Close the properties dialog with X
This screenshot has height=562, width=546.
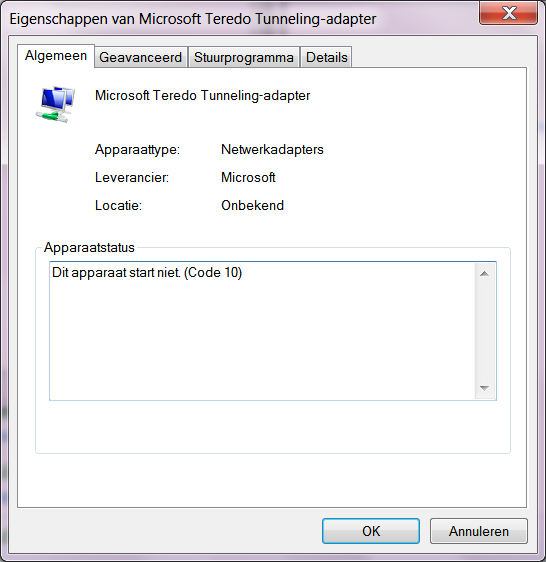[x=508, y=13]
